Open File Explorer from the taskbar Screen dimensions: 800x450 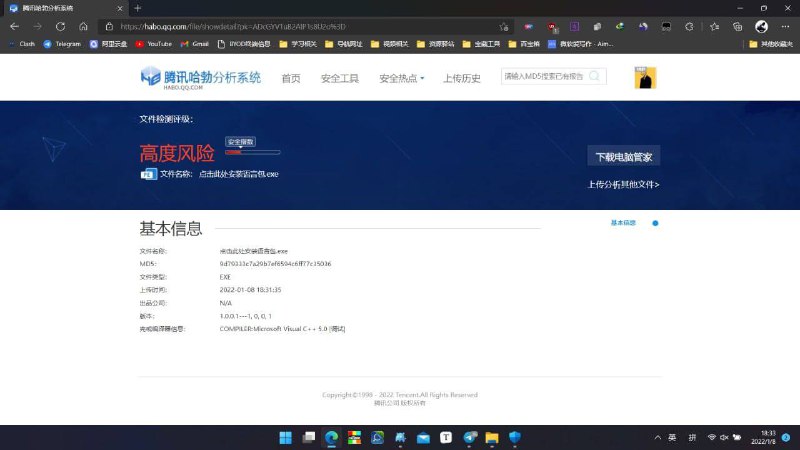click(492, 437)
